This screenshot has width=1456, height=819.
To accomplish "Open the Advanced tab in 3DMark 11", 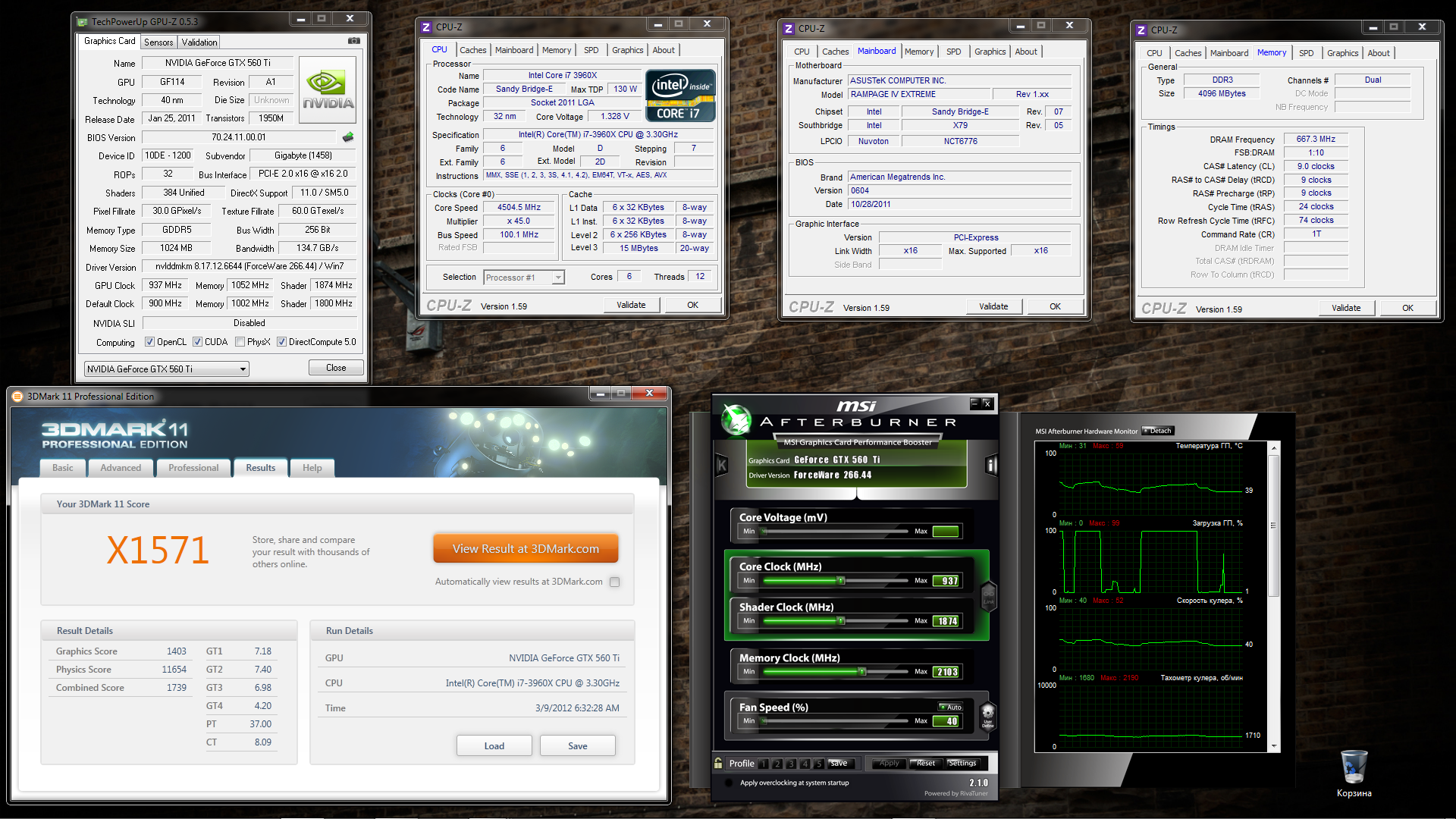I will 121,468.
